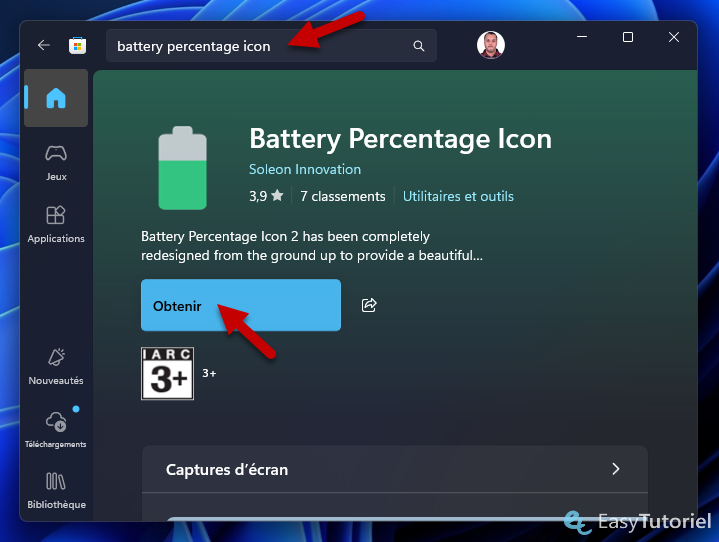The width and height of the screenshot is (719, 542).
Task: Go to the Home sidebar tab
Action: pyautogui.click(x=56, y=98)
